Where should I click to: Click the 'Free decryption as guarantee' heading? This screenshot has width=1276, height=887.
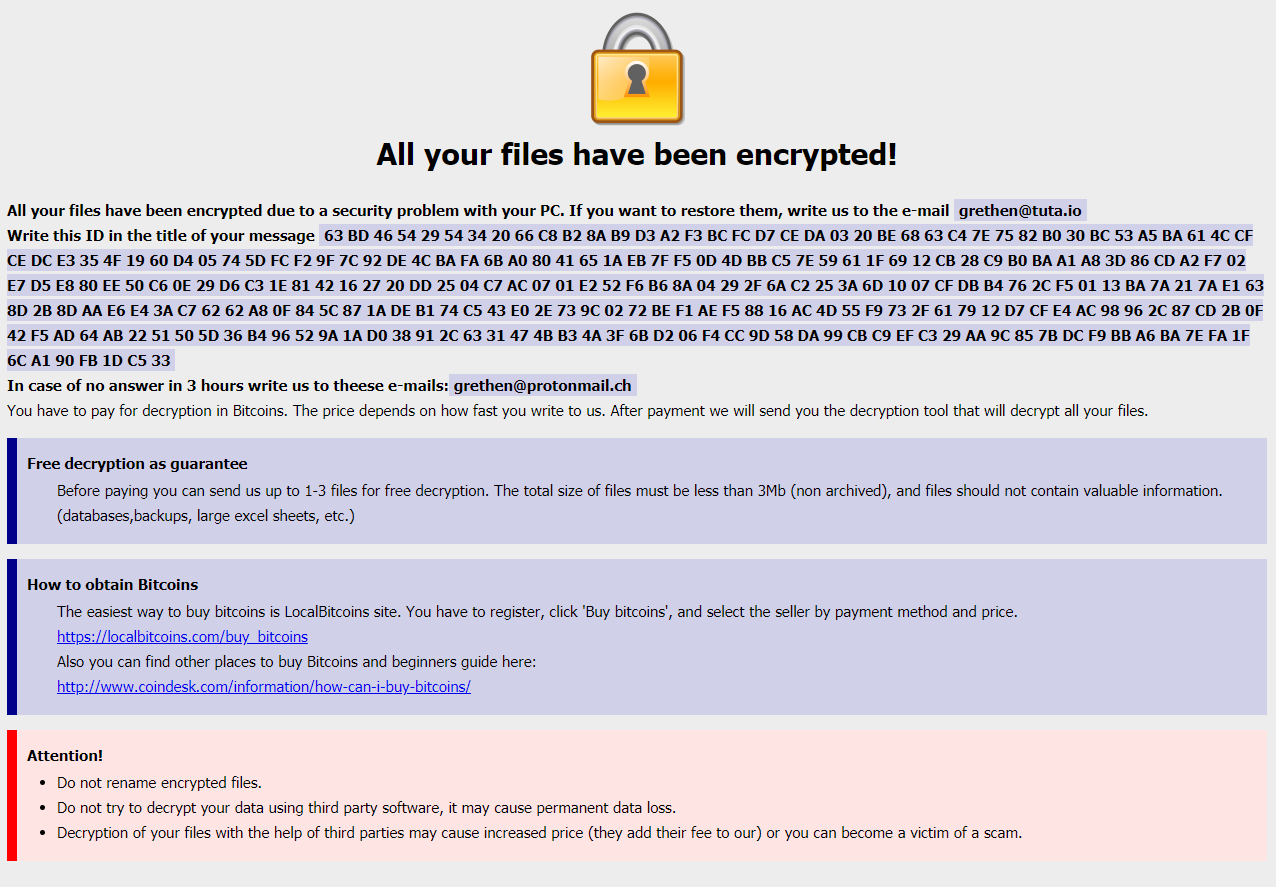coord(137,464)
